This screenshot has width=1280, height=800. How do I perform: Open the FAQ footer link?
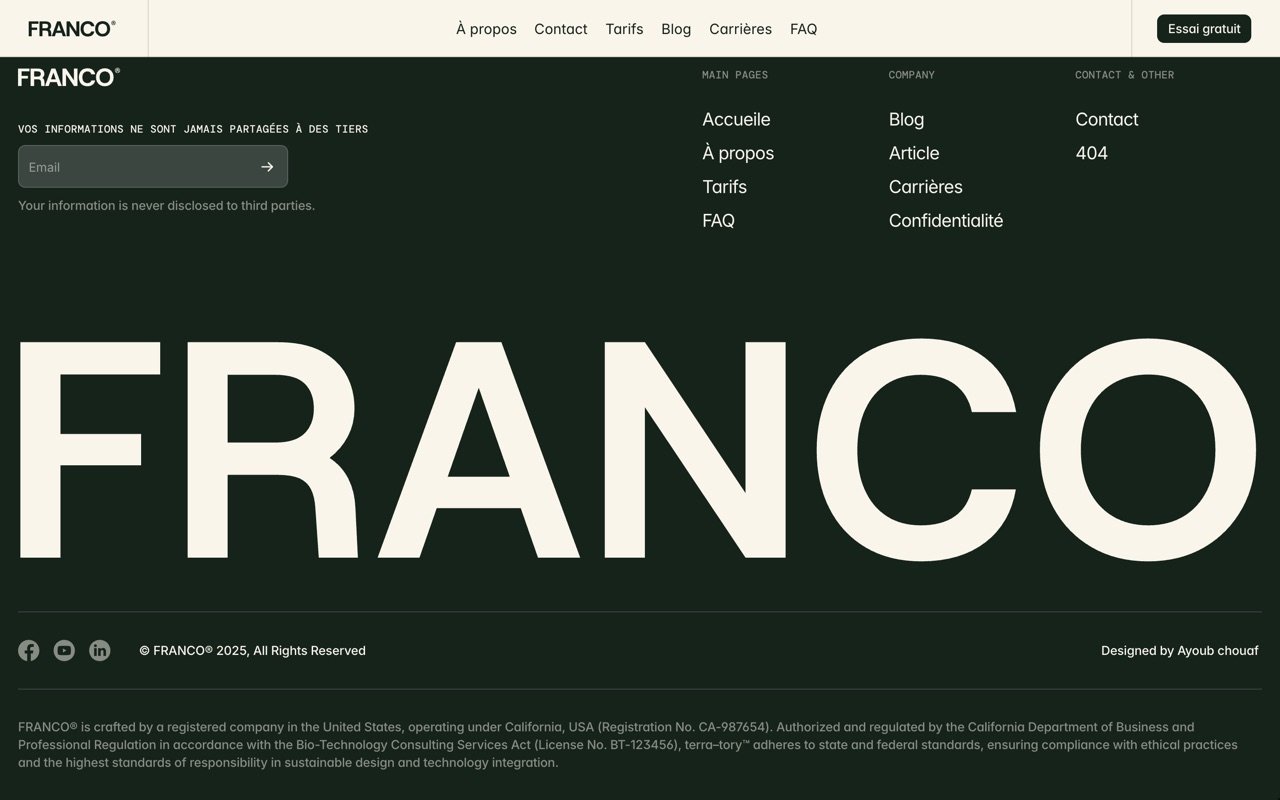[x=718, y=221]
